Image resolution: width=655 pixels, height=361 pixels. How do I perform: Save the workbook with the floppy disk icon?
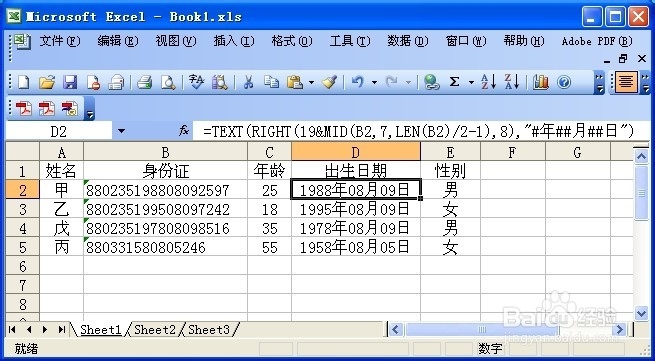[x=70, y=82]
